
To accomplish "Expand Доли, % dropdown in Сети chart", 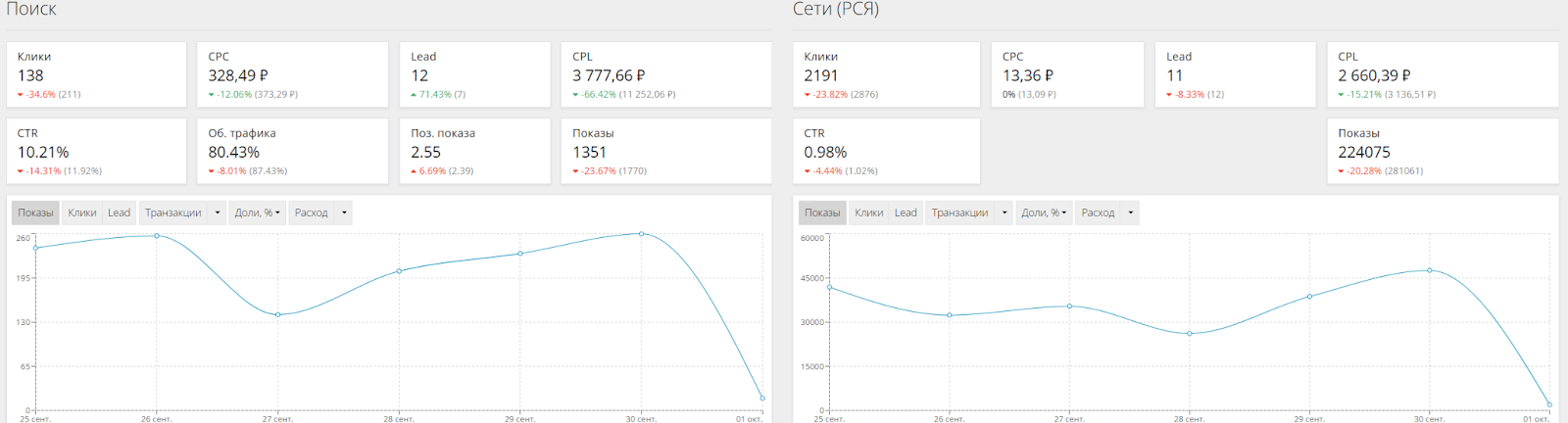I will 1044,212.
